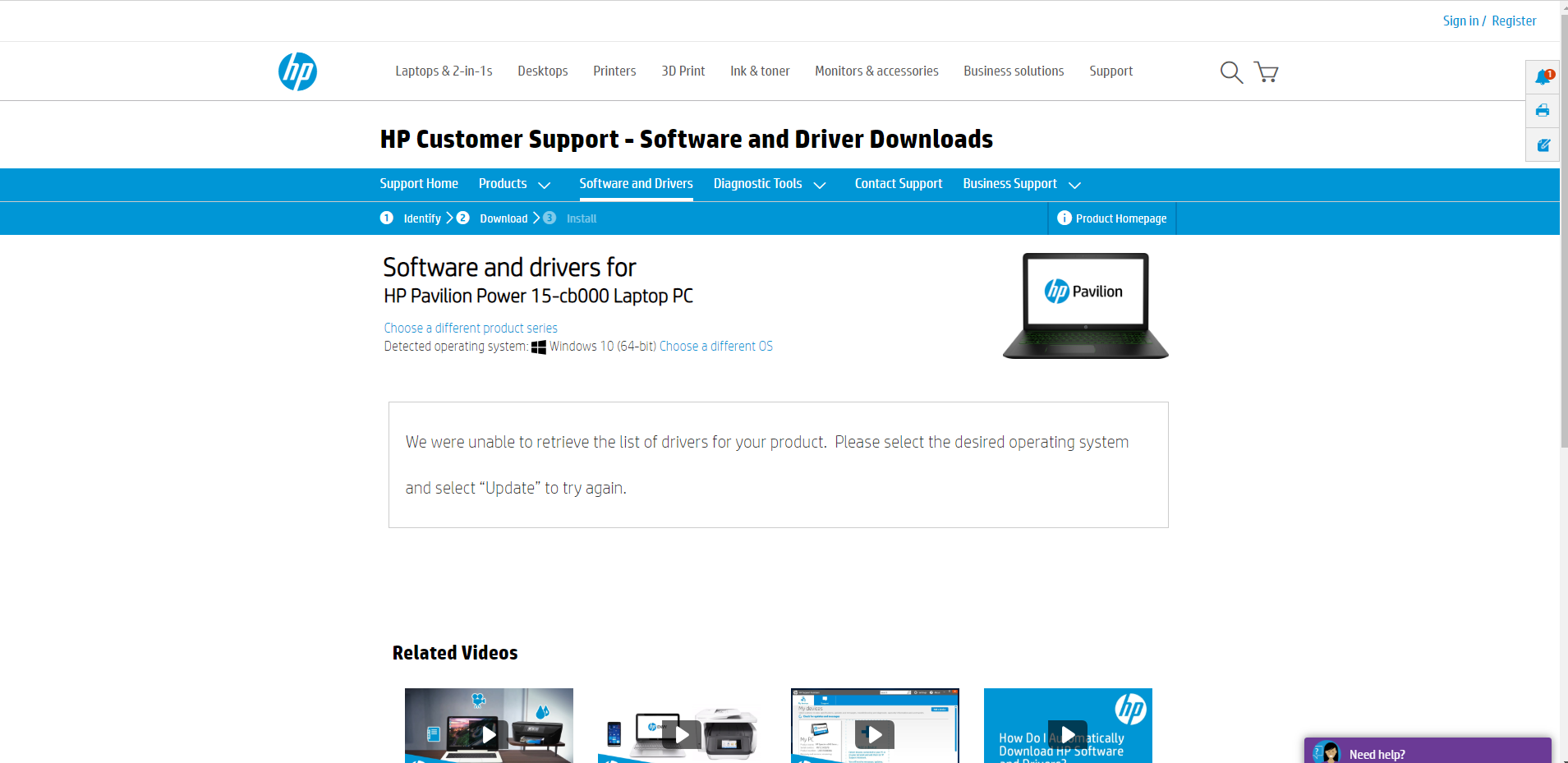Click the feedback edit icon in side panel
Screen dimensions: 1568x763
[1543, 145]
